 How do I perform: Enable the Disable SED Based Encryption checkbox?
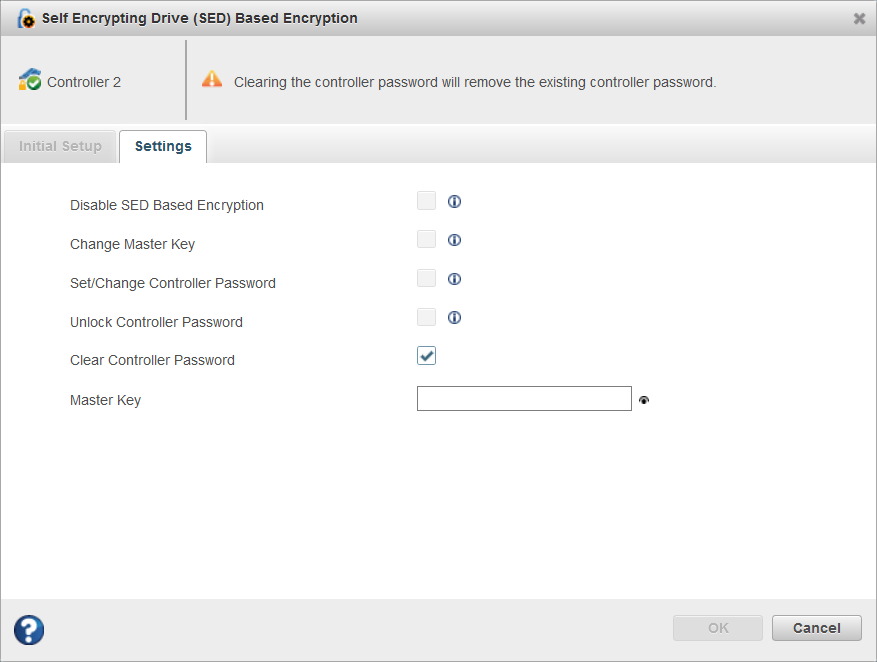point(426,200)
